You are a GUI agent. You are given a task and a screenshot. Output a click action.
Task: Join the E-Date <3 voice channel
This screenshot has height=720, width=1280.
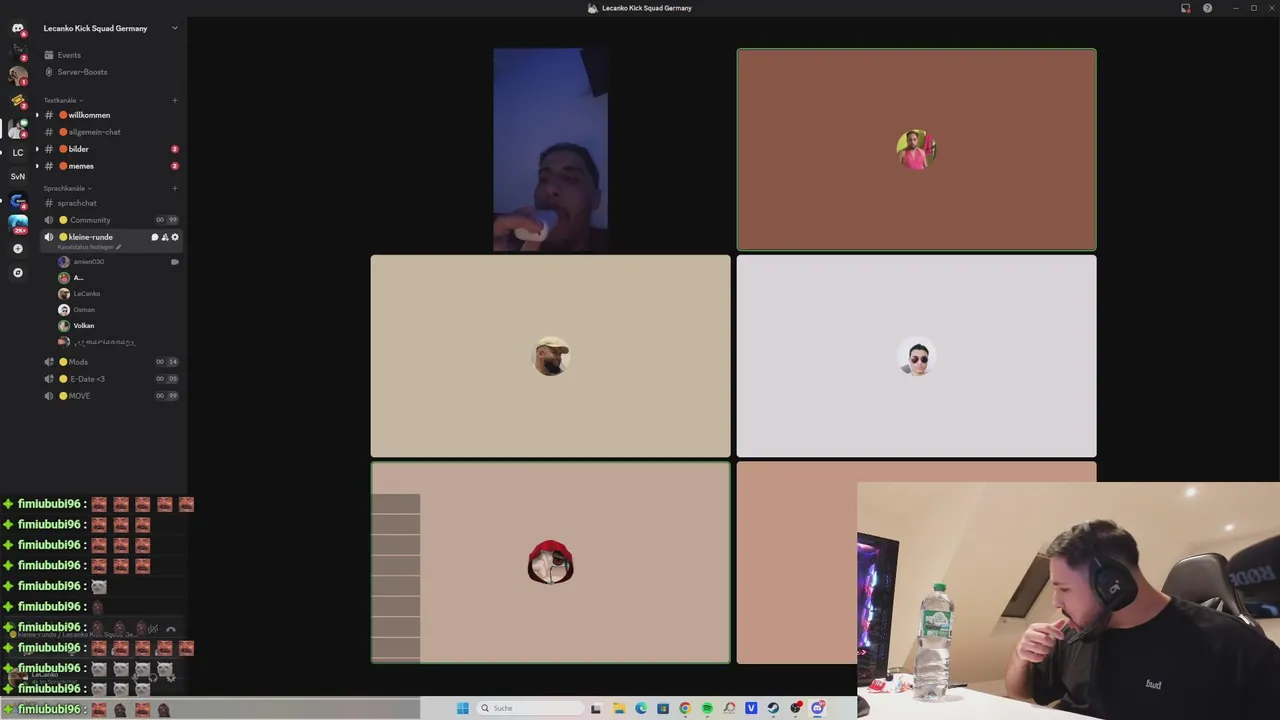(110, 379)
